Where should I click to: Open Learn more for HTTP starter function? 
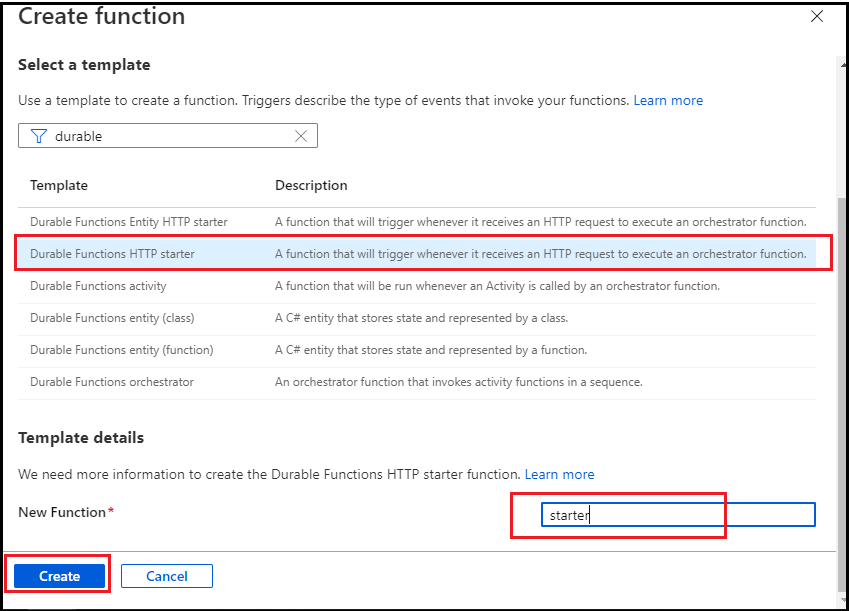click(559, 474)
